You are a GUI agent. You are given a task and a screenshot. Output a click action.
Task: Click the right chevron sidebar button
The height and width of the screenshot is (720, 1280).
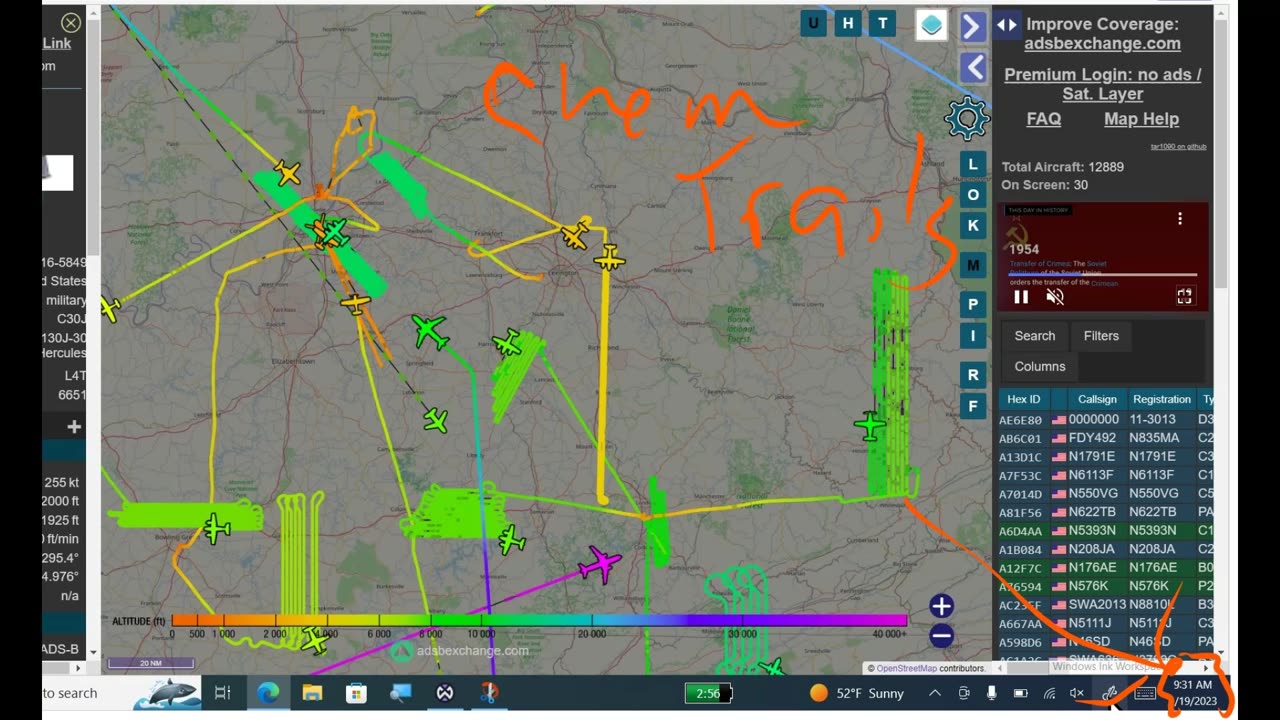pos(973,26)
